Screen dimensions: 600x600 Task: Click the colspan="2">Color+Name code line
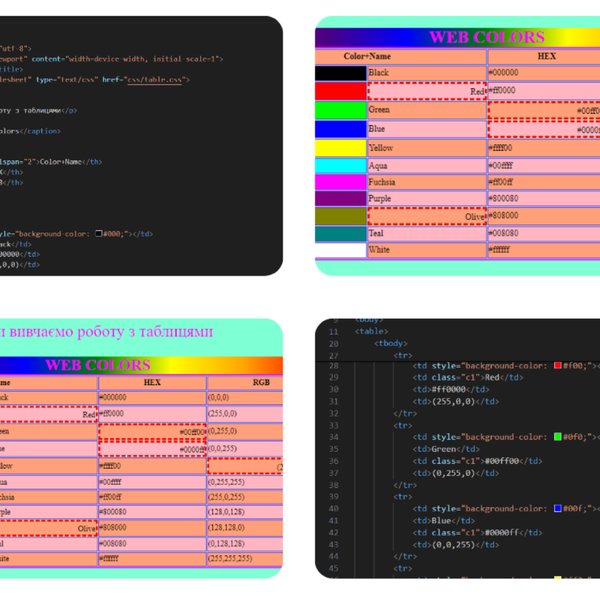pos(51,162)
